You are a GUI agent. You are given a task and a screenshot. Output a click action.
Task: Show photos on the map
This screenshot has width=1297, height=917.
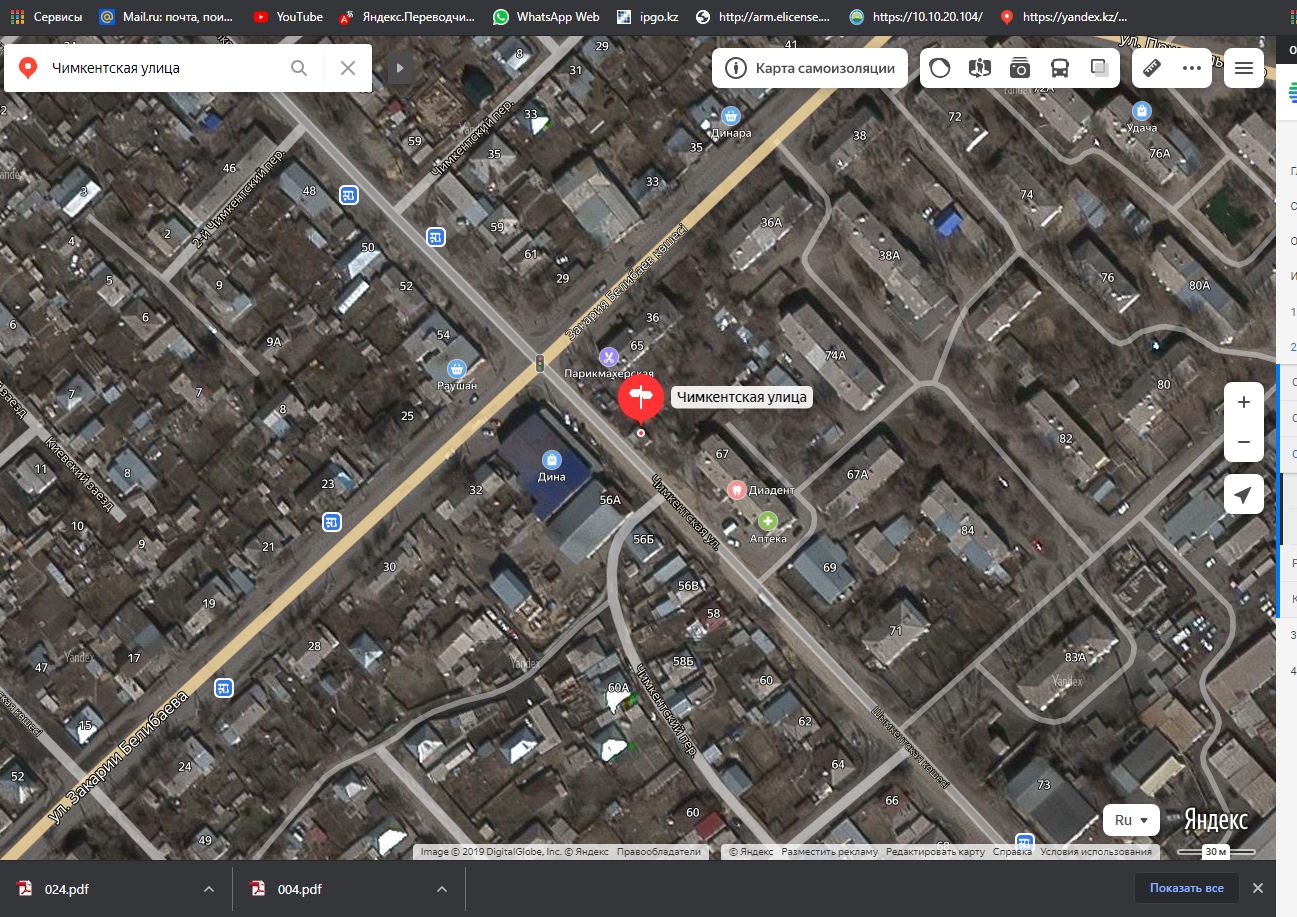(1020, 68)
